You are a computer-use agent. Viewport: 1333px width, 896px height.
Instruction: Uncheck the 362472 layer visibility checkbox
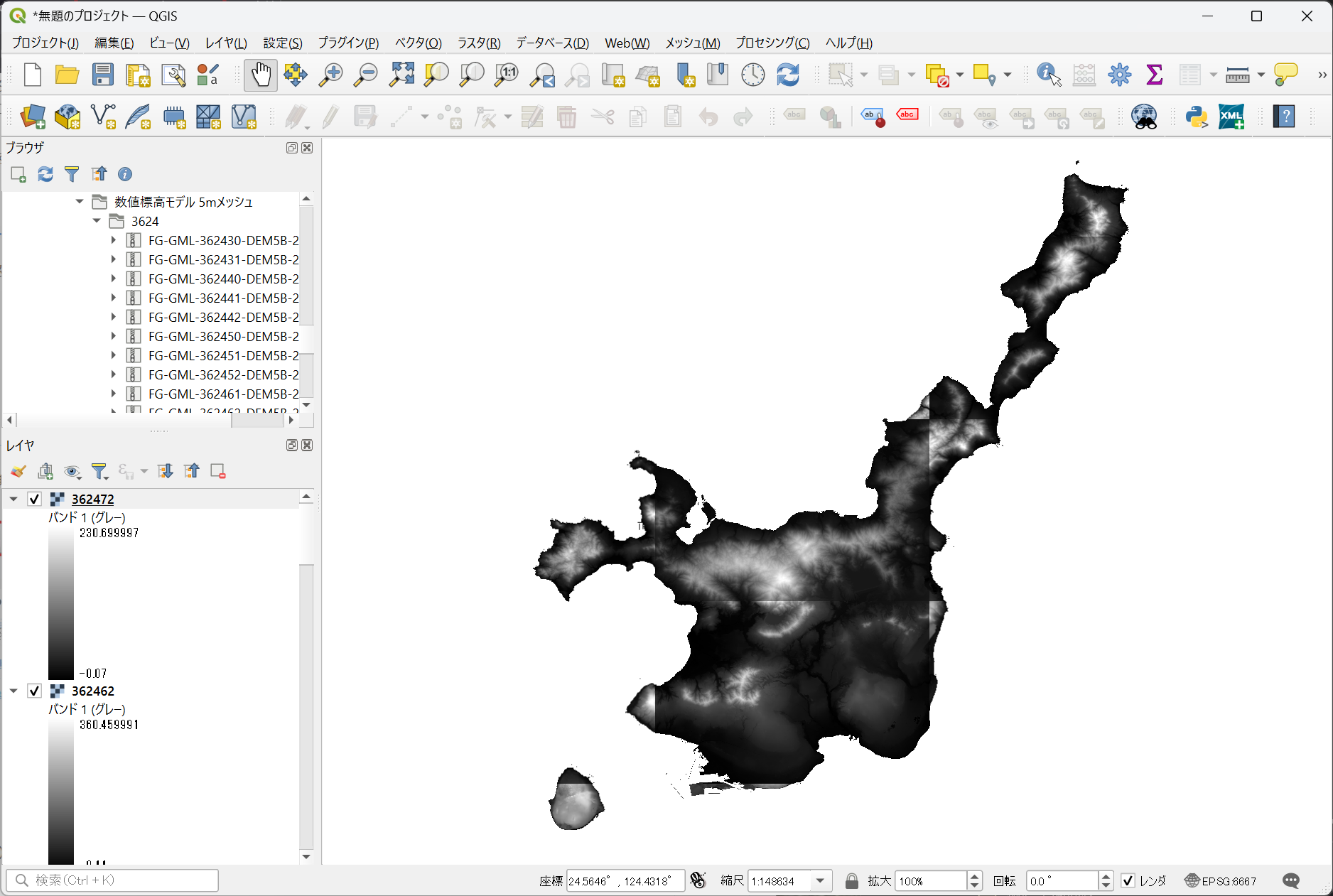(34, 499)
